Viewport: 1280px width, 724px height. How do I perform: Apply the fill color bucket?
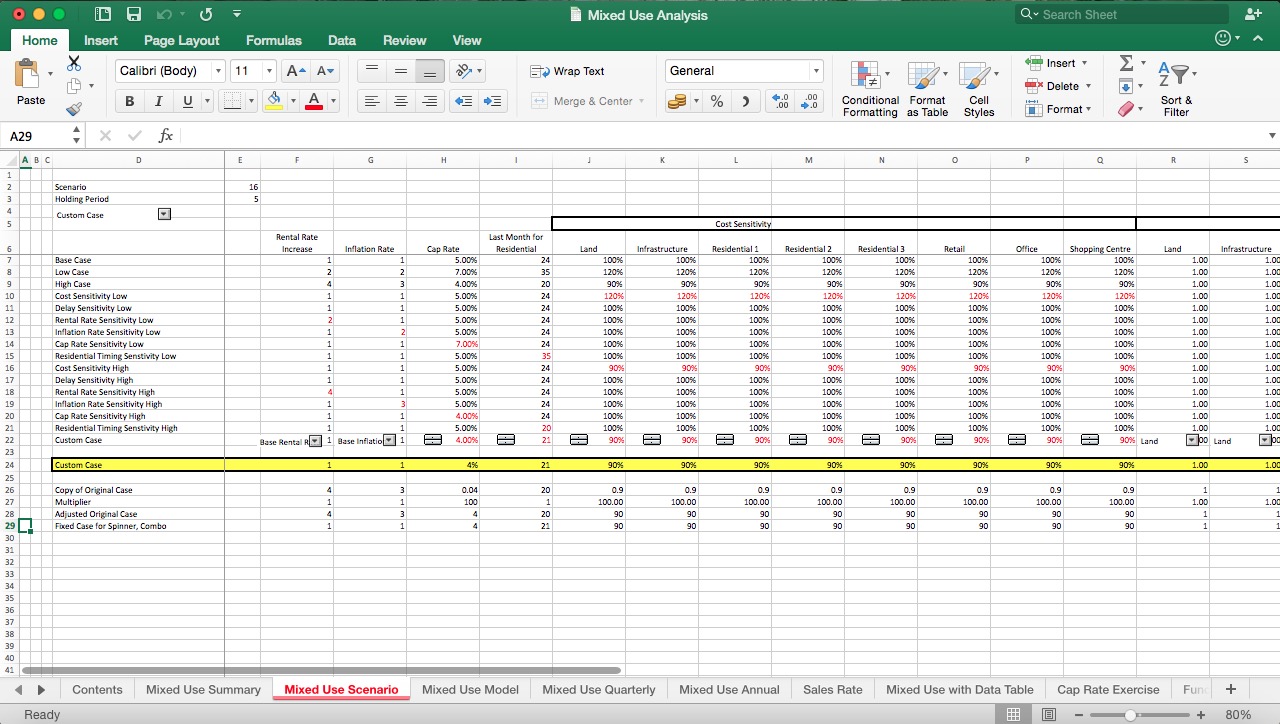point(273,101)
